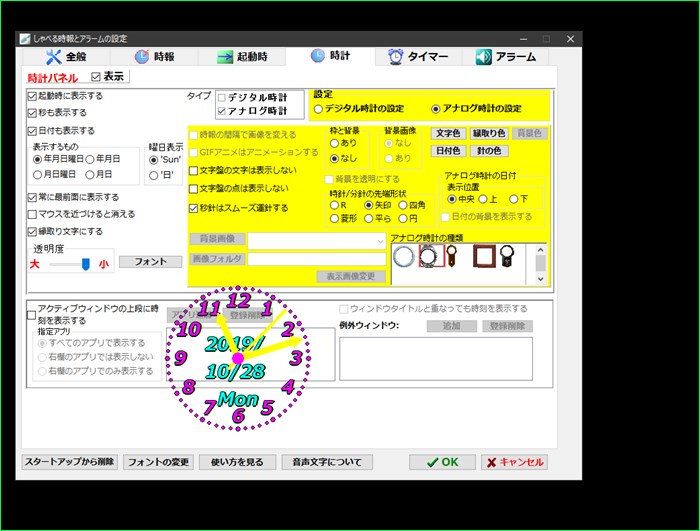Choose the black pendulum clock thumbnail
The height and width of the screenshot is (531, 700).
click(507, 256)
